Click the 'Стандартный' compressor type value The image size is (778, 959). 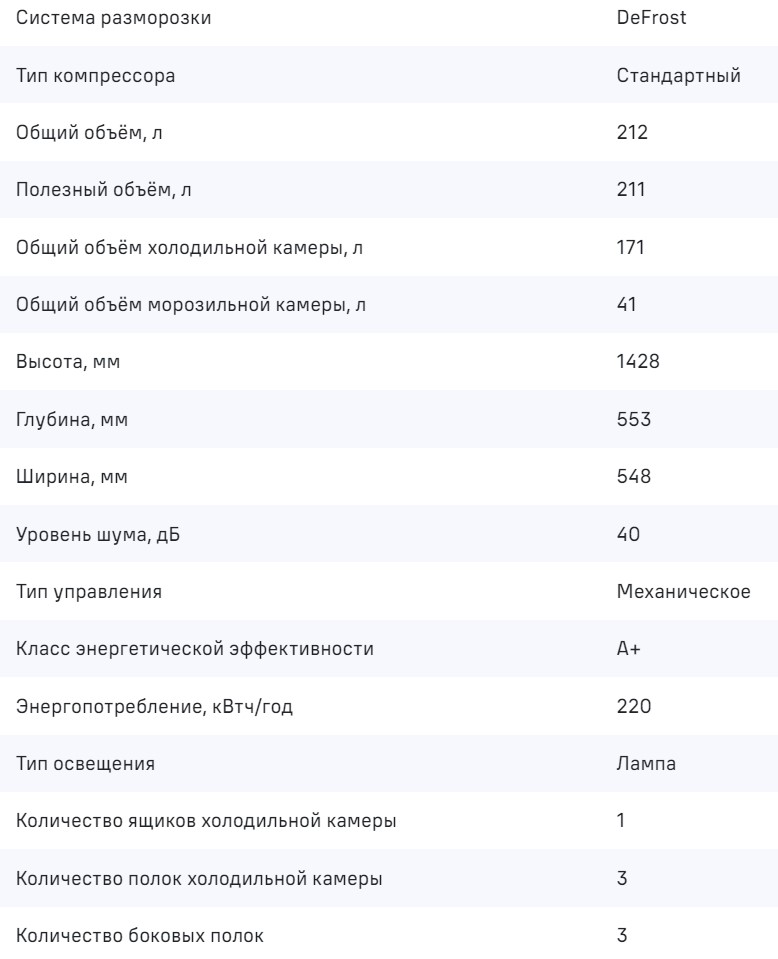point(679,75)
